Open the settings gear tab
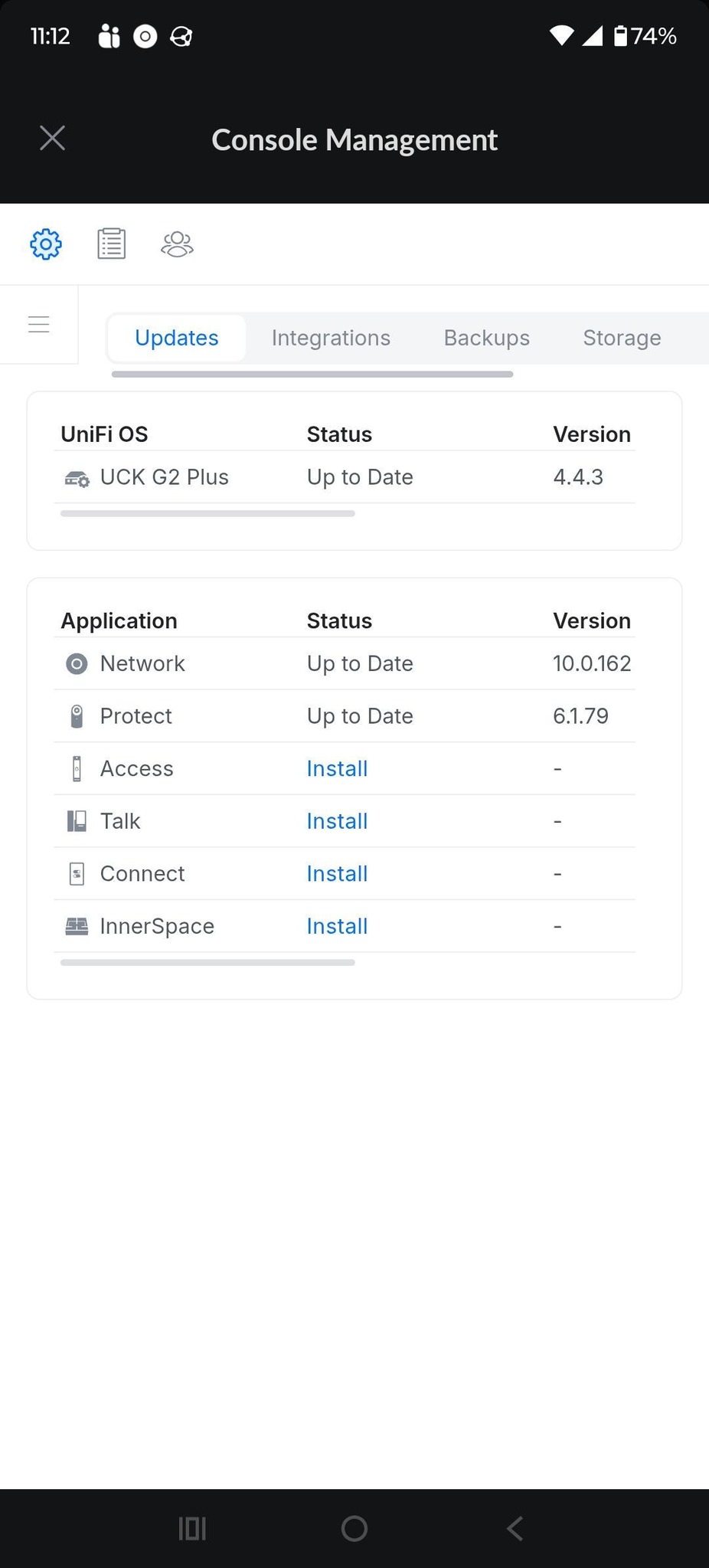 coord(46,244)
